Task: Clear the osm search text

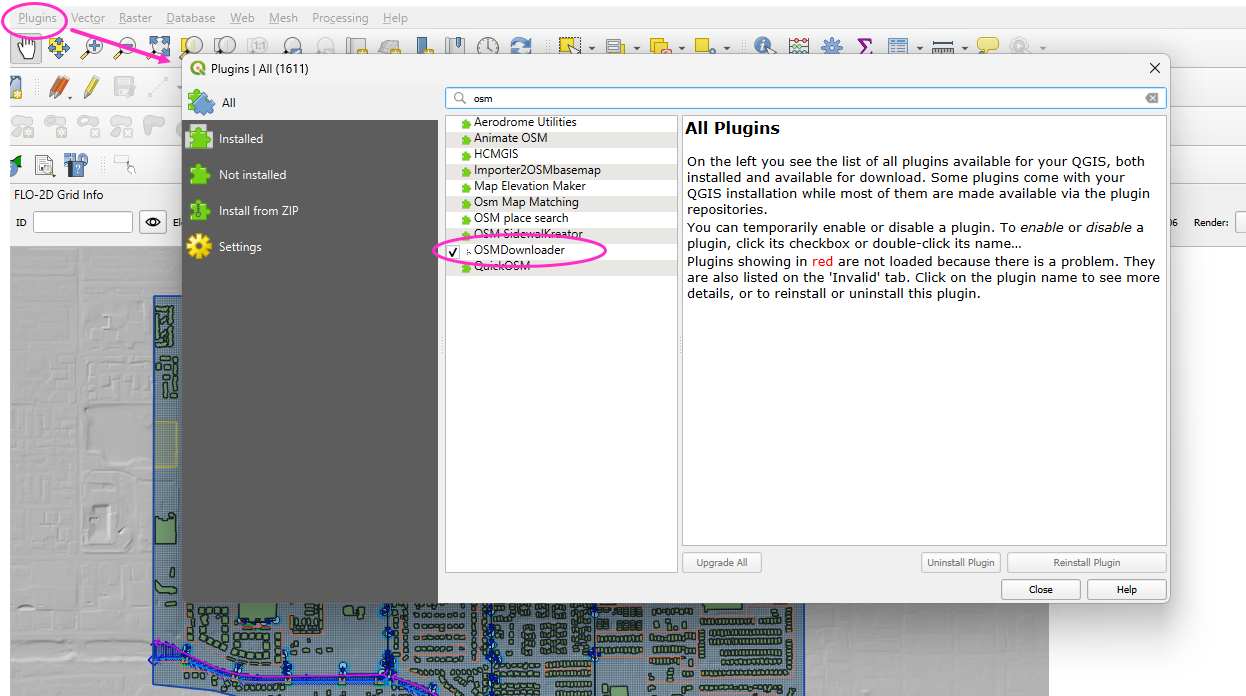Action: pyautogui.click(x=1152, y=98)
